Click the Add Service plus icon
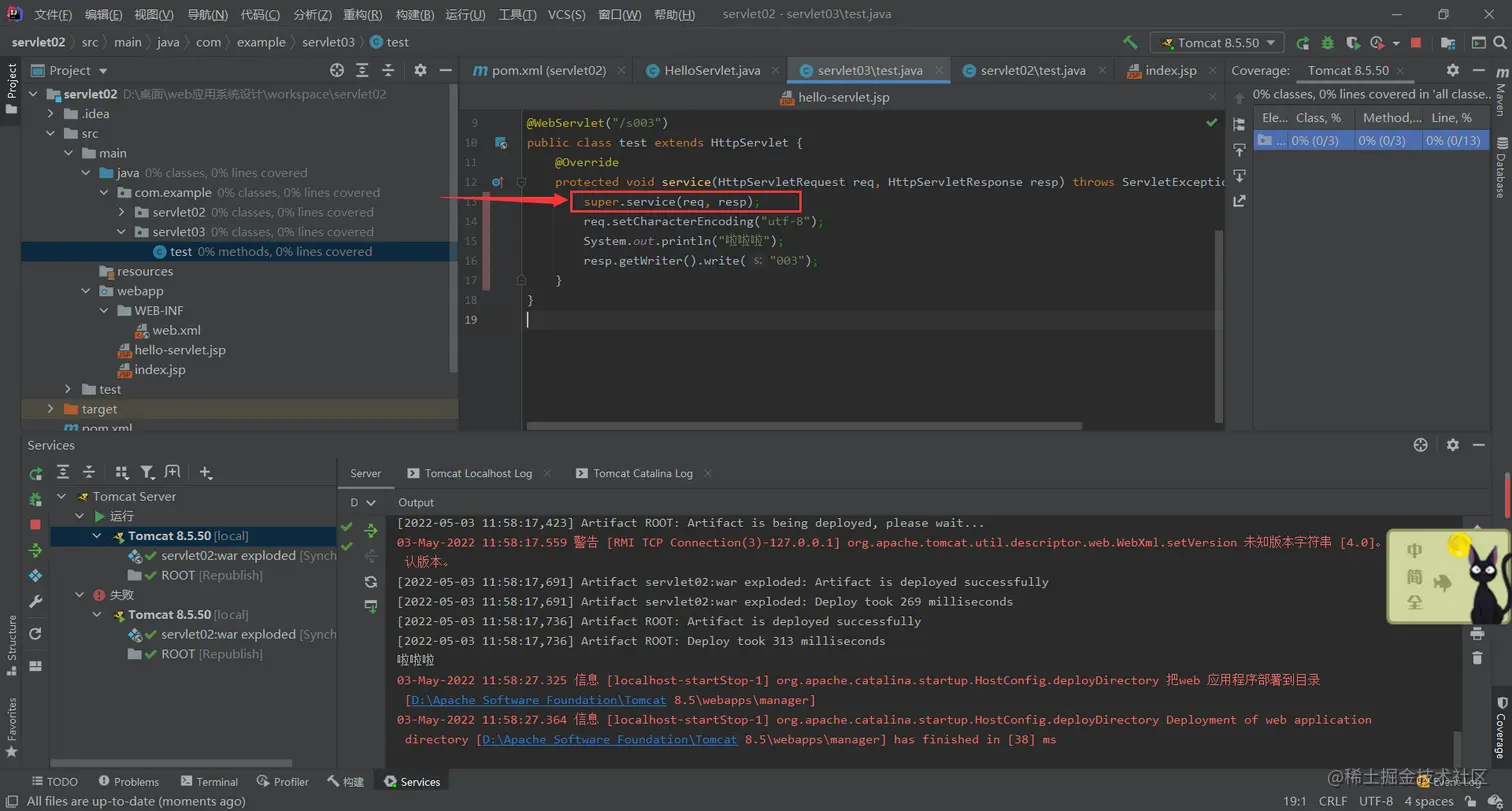The image size is (1512, 811). pos(205,473)
